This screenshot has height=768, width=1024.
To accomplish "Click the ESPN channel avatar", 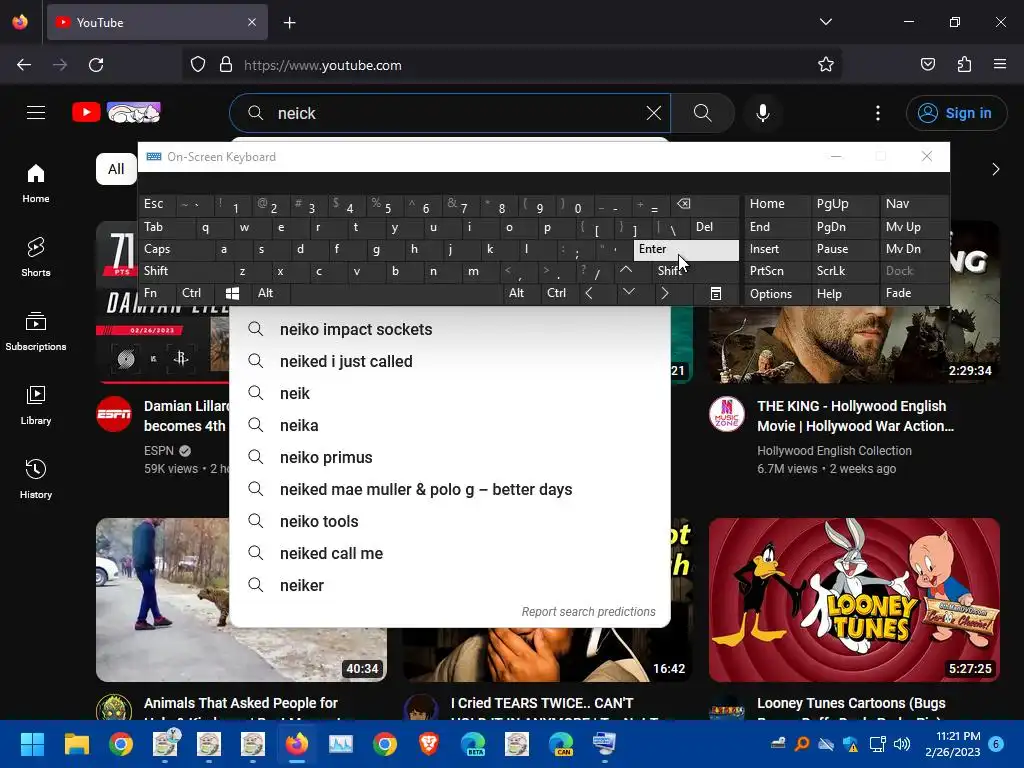I will (x=114, y=414).
